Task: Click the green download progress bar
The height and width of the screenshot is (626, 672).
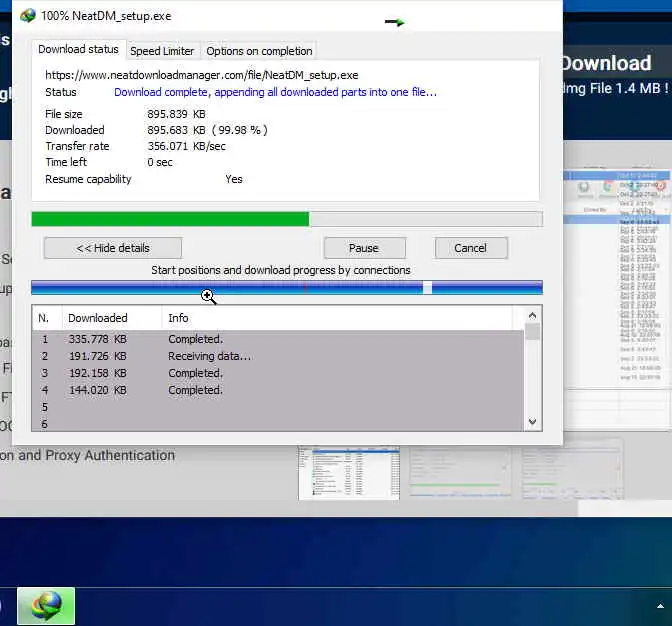Action: pos(287,219)
